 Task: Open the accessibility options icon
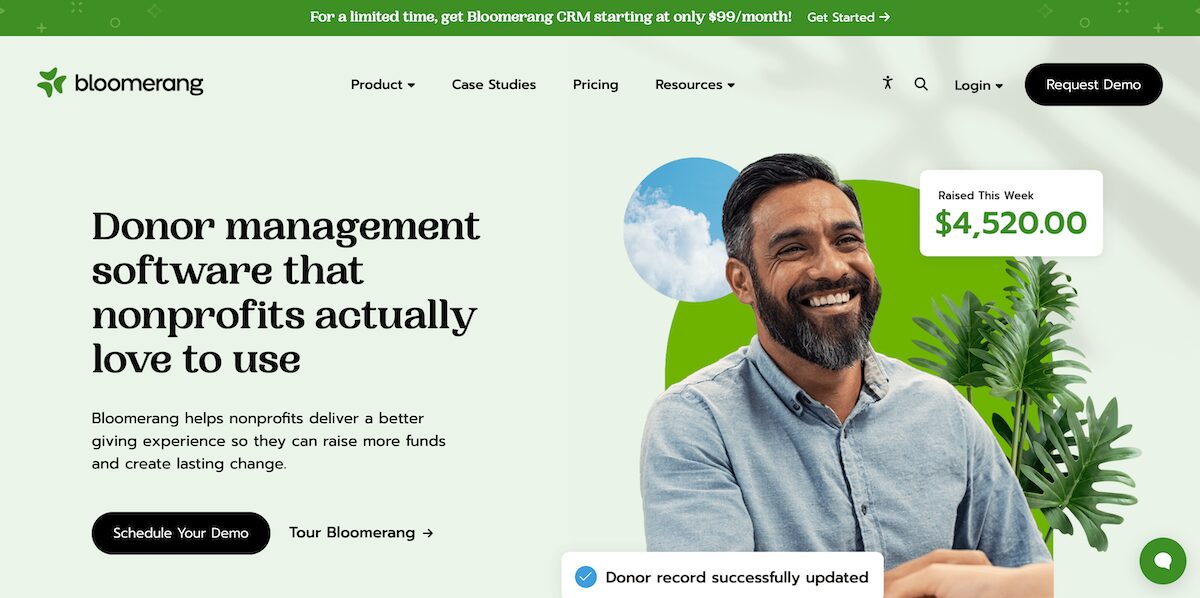click(887, 83)
